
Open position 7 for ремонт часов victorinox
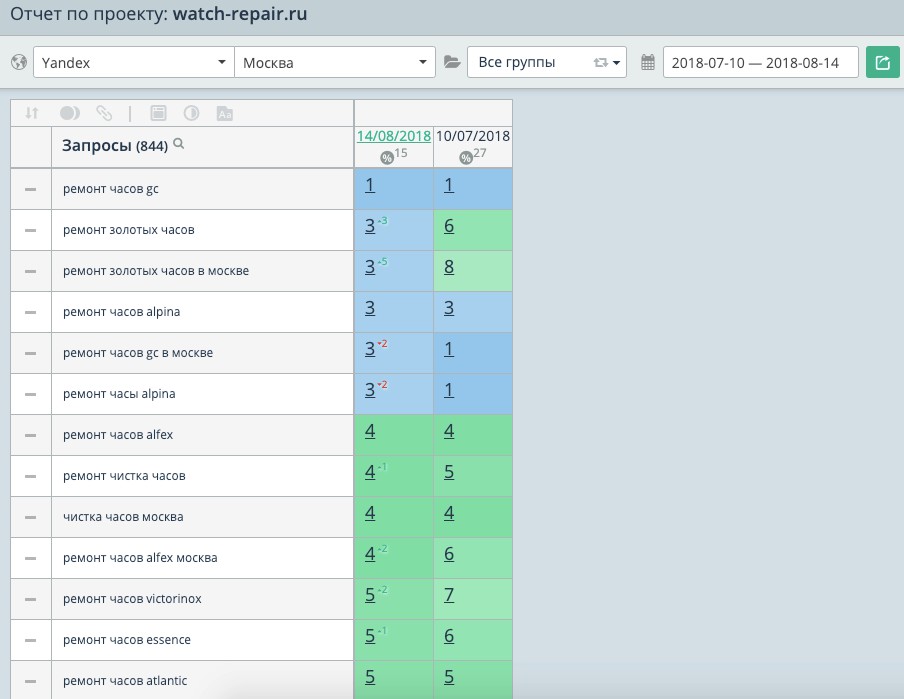pos(449,595)
